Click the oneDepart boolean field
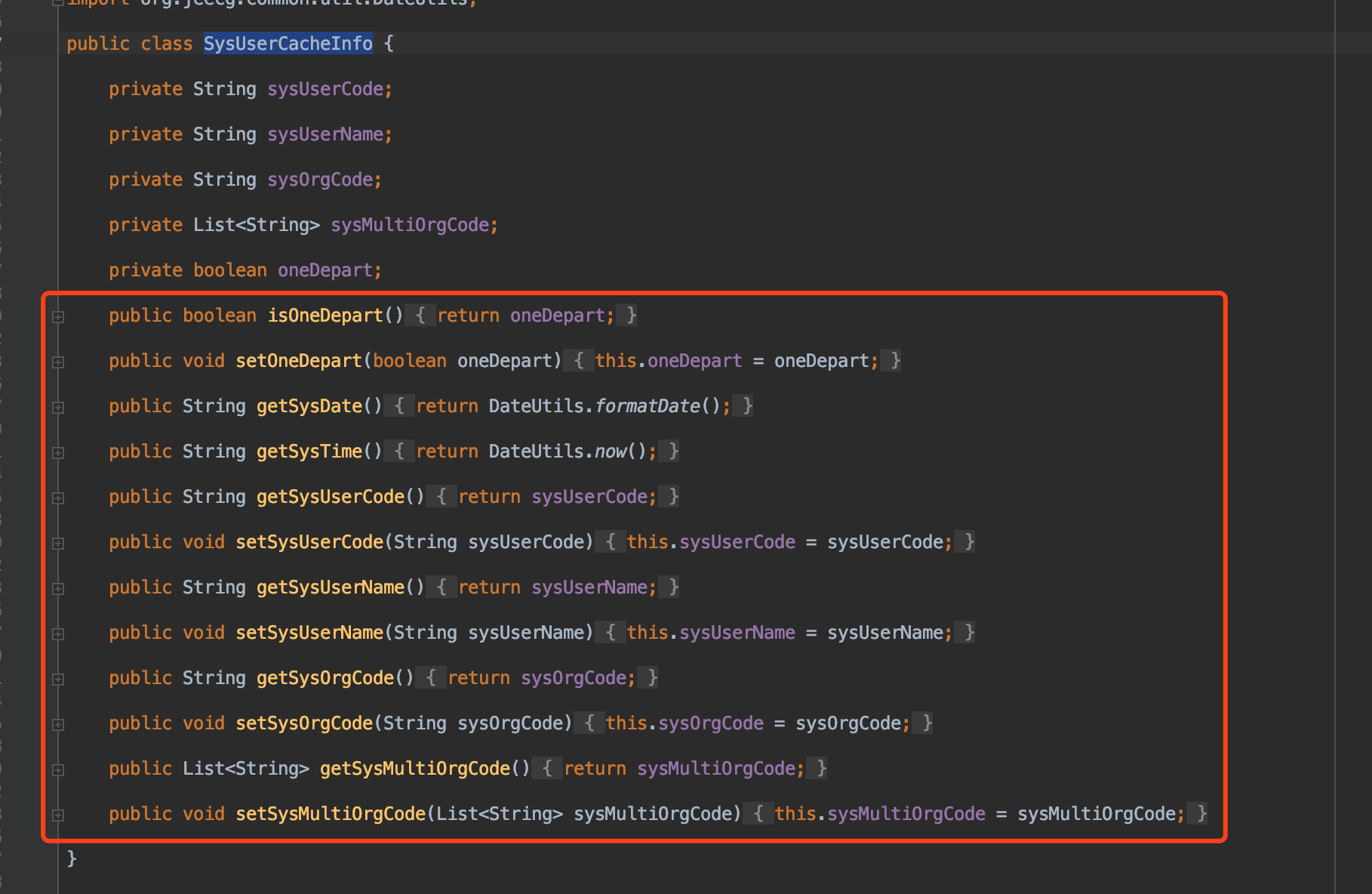Screen dimensions: 1372x894 pyautogui.click(x=328, y=270)
